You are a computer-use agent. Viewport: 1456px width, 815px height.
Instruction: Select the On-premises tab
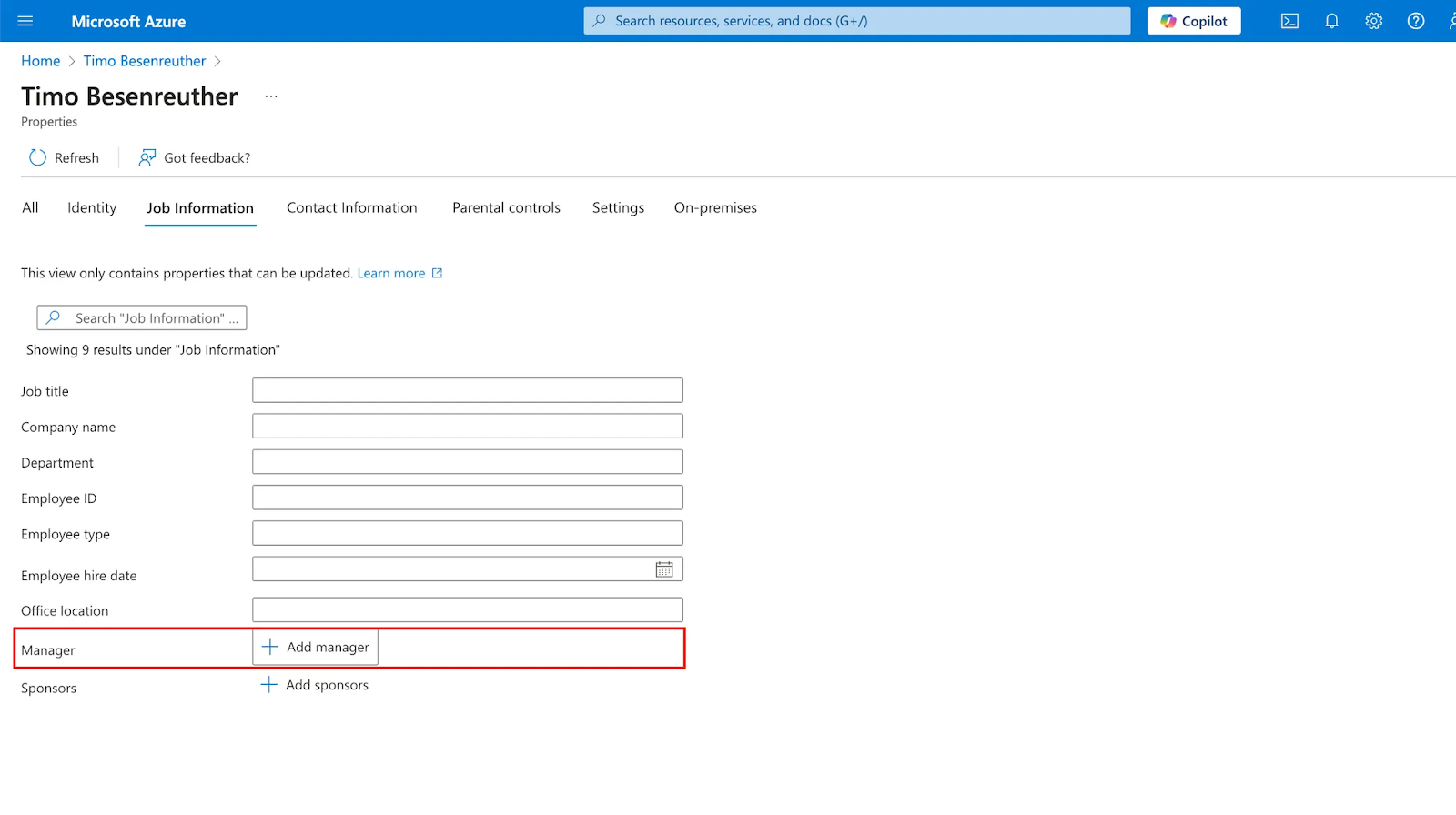click(715, 207)
